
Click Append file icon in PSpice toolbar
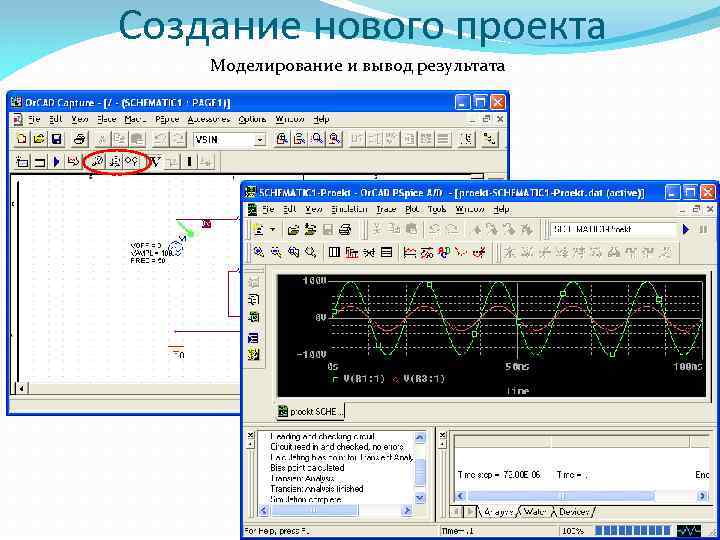[x=310, y=230]
